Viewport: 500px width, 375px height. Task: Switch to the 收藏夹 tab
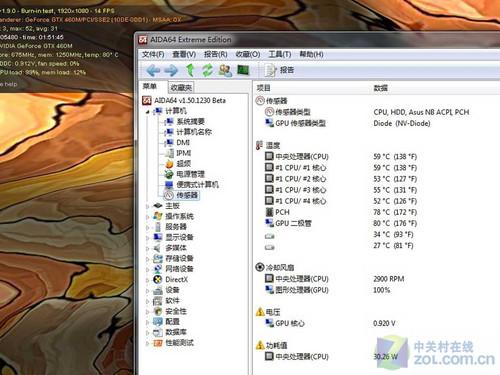point(181,87)
